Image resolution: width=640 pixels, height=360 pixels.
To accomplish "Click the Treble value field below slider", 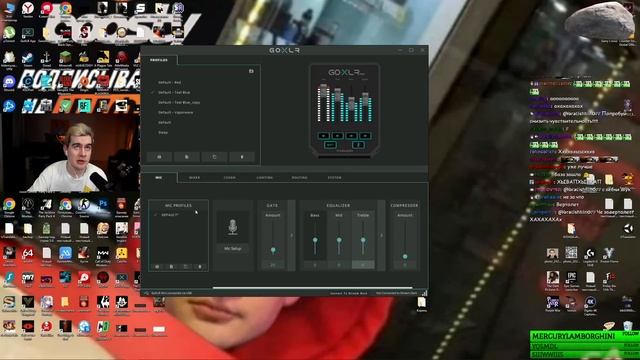I will click(x=363, y=265).
